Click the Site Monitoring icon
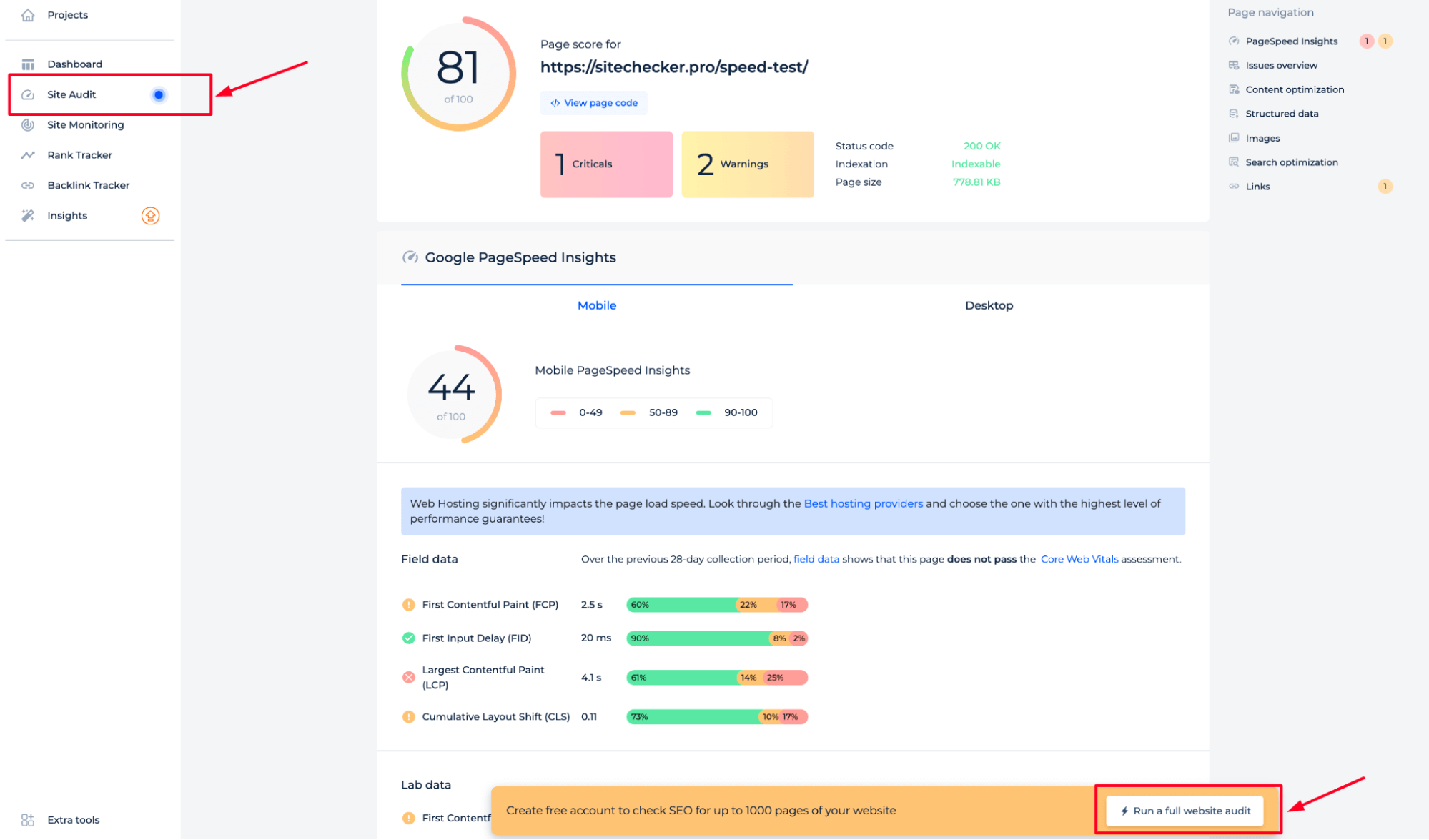Viewport: 1429px width, 840px height. click(27, 124)
